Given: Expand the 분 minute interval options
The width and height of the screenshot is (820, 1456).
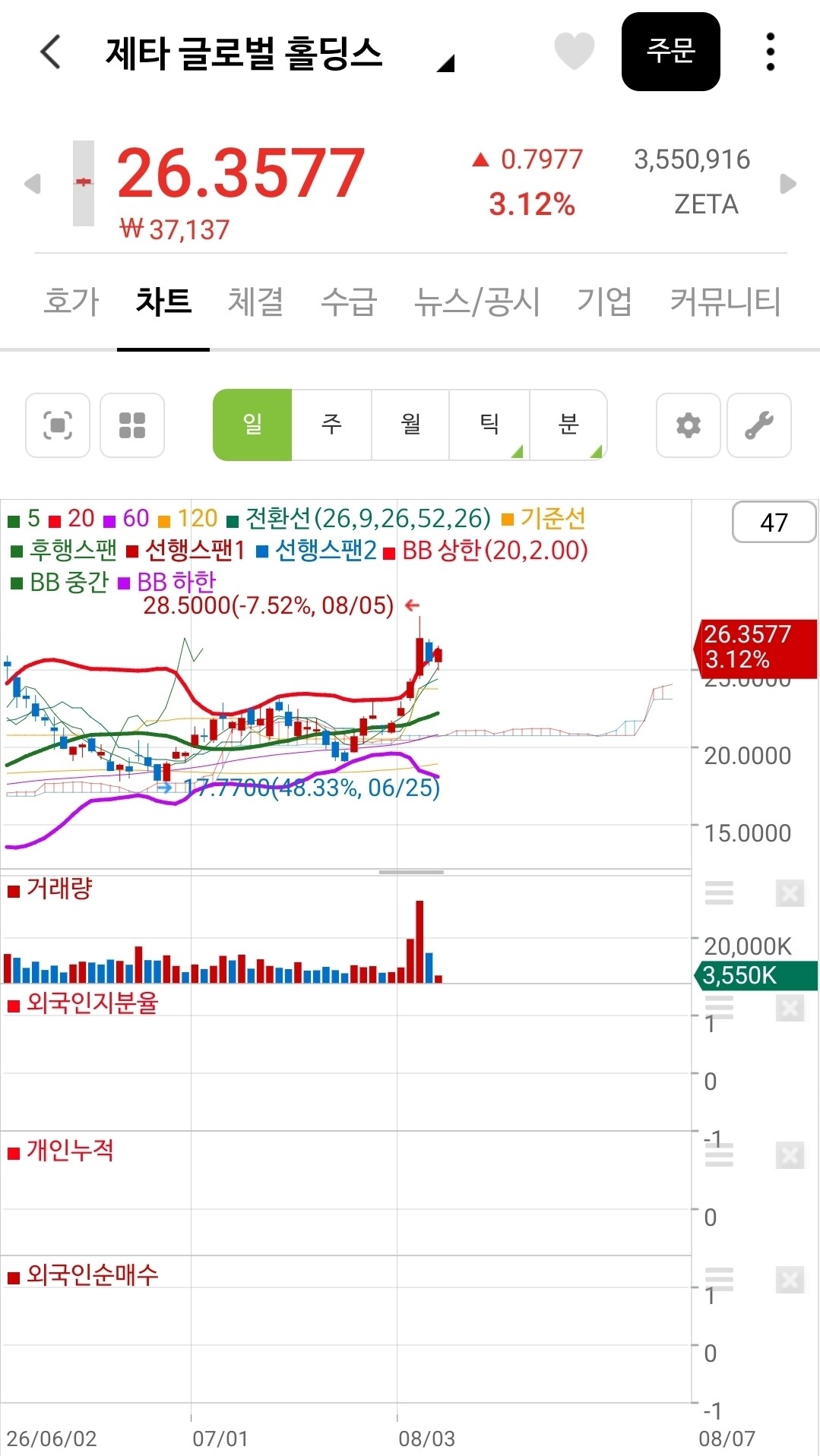Looking at the screenshot, I should coord(568,425).
